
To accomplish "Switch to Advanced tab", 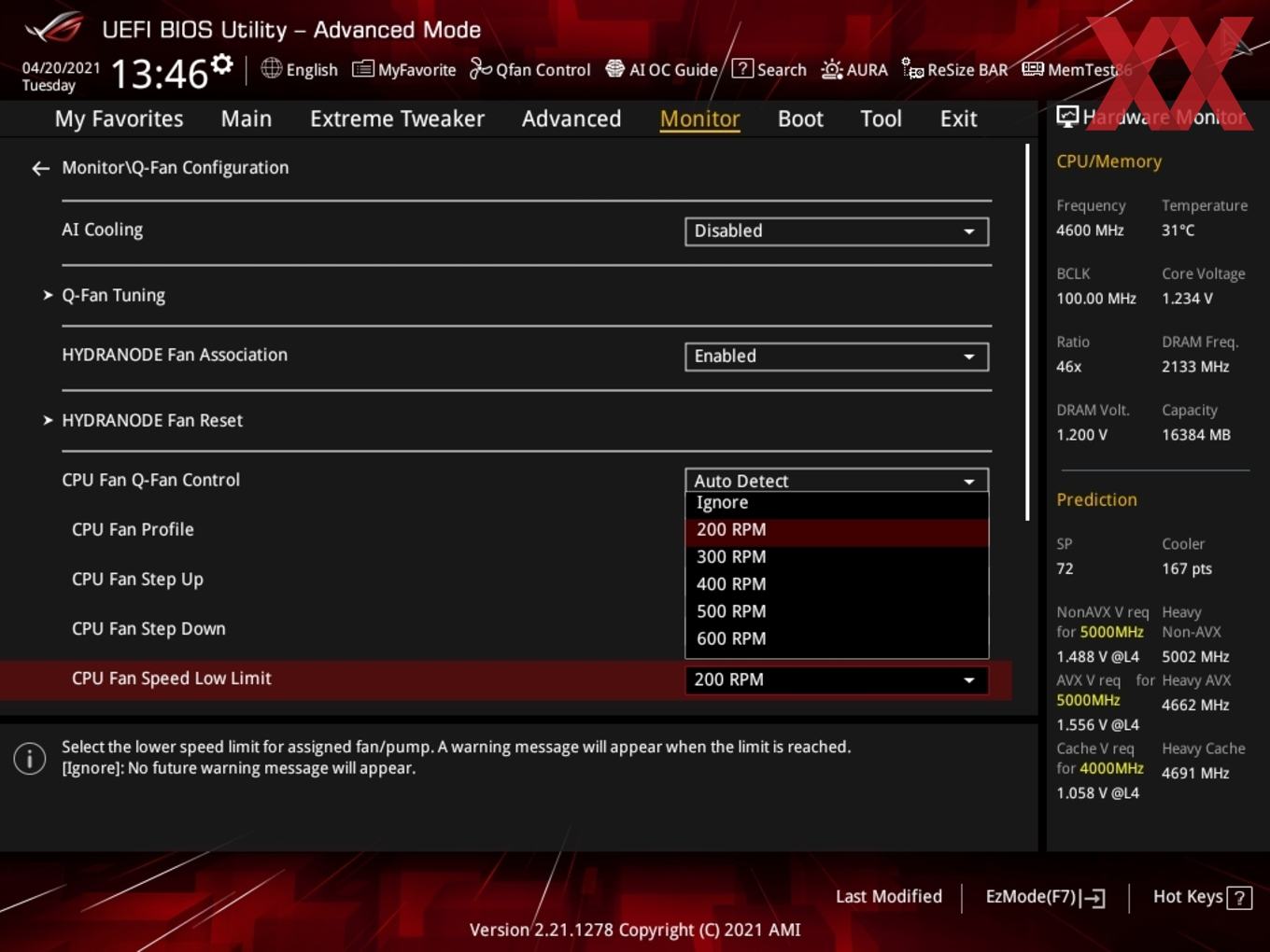I will pos(571,119).
